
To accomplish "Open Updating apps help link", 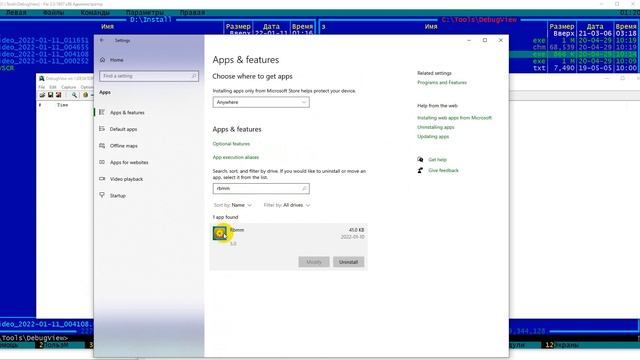I will pos(433,137).
